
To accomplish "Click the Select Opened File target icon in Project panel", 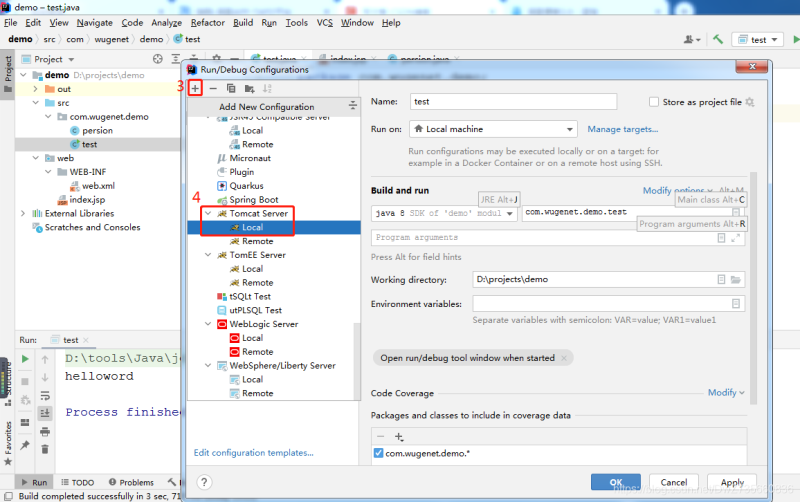I will coord(158,59).
